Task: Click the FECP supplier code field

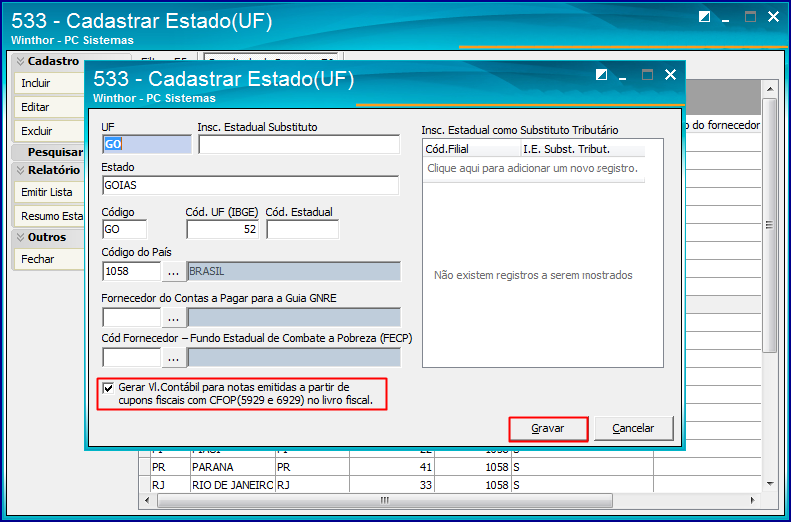Action: 131,358
